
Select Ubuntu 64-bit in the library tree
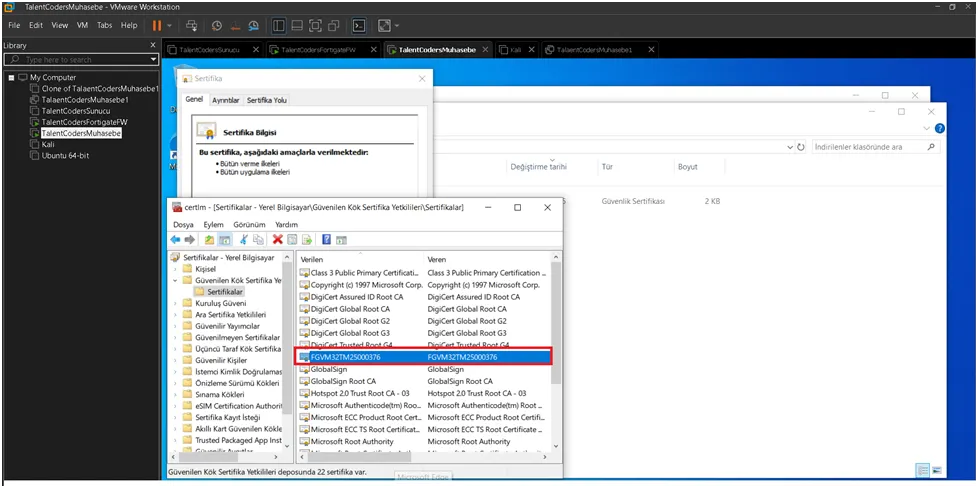65,155
